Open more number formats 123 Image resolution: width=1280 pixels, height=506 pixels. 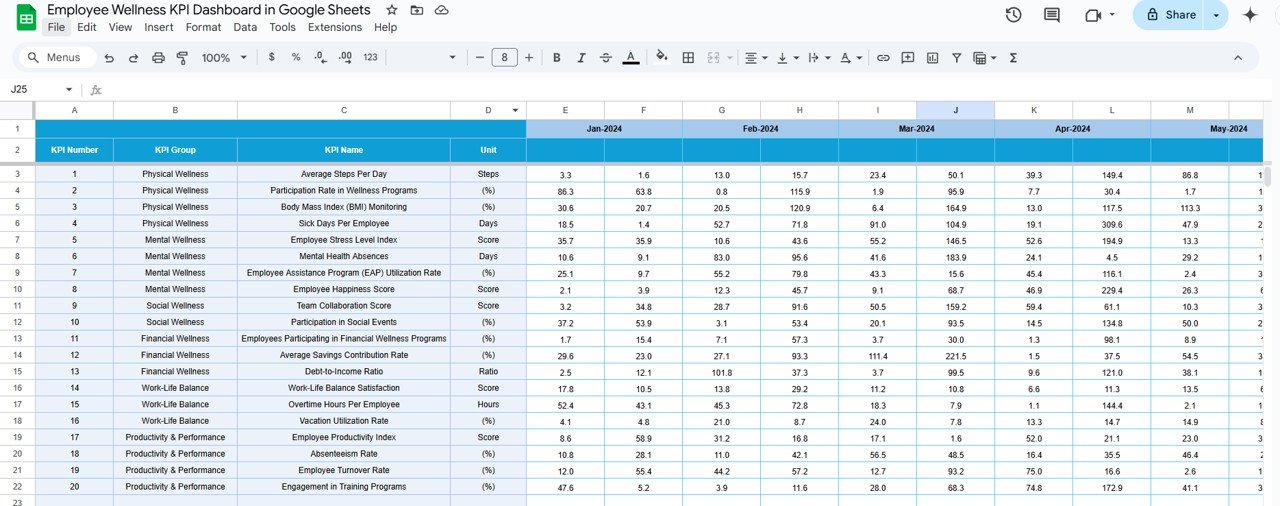[370, 58]
